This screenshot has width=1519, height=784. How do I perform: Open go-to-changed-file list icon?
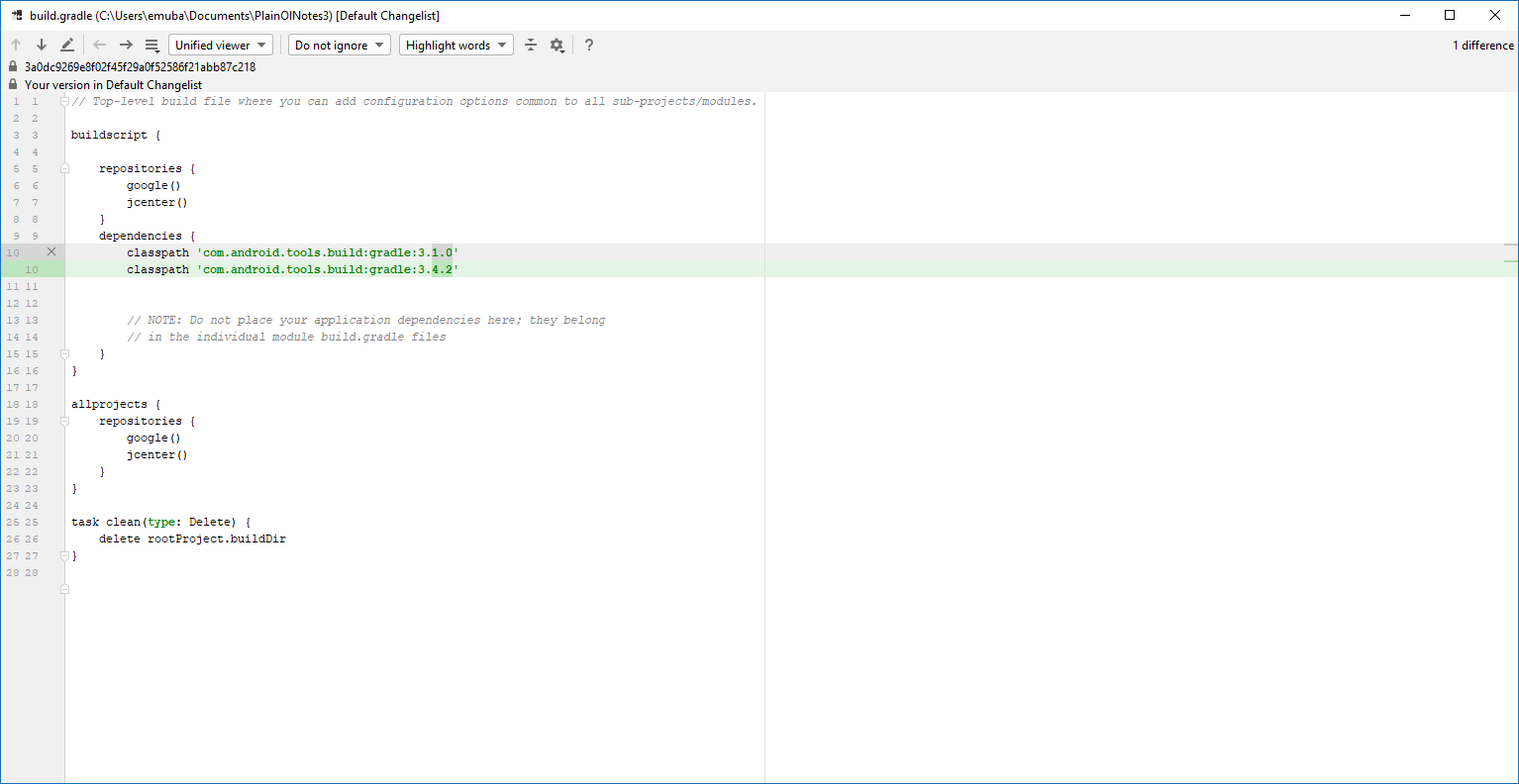point(152,45)
